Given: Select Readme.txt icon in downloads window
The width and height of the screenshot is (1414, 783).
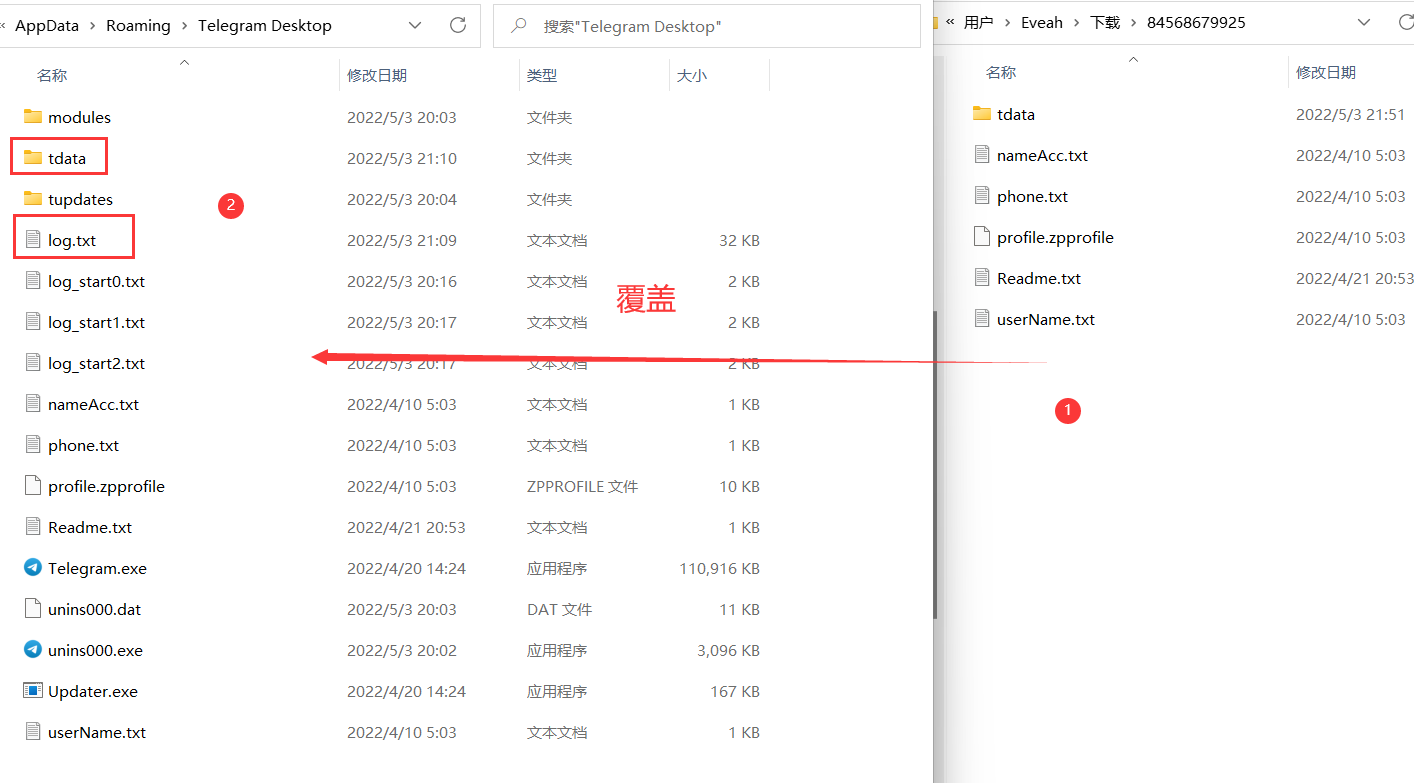Looking at the screenshot, I should [x=982, y=278].
